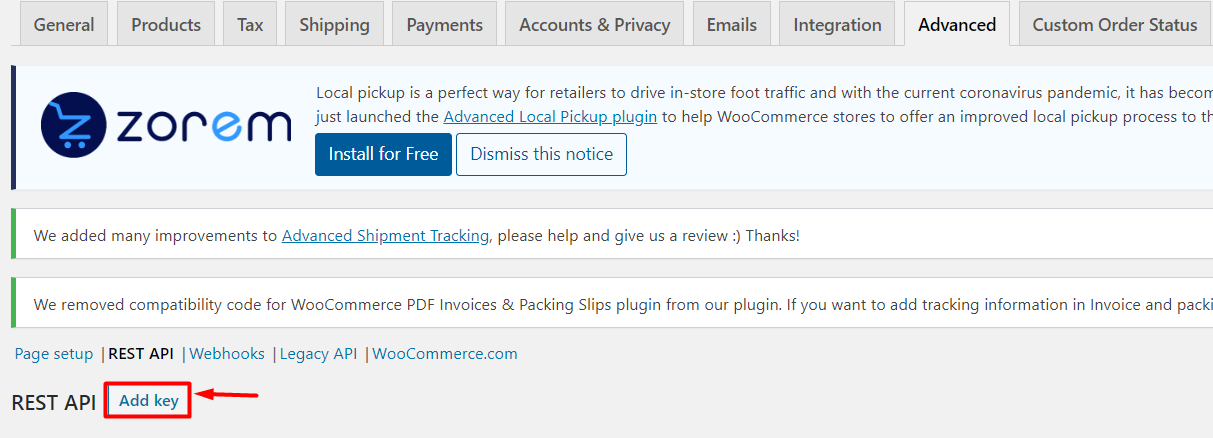Open the Tax tab
The width and height of the screenshot is (1213, 438).
(250, 24)
